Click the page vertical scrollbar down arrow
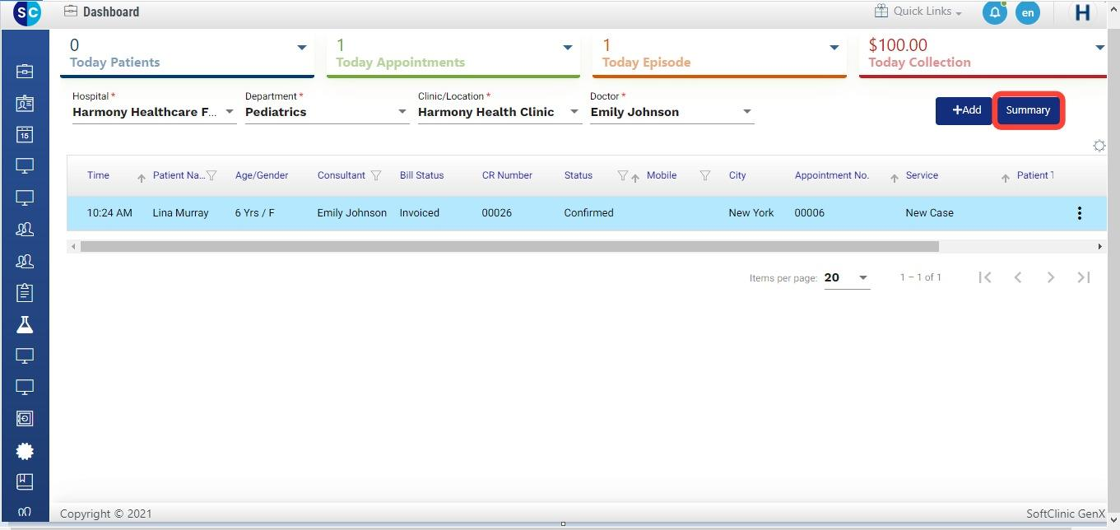Viewport: 1120px width, 530px height. point(1114,519)
